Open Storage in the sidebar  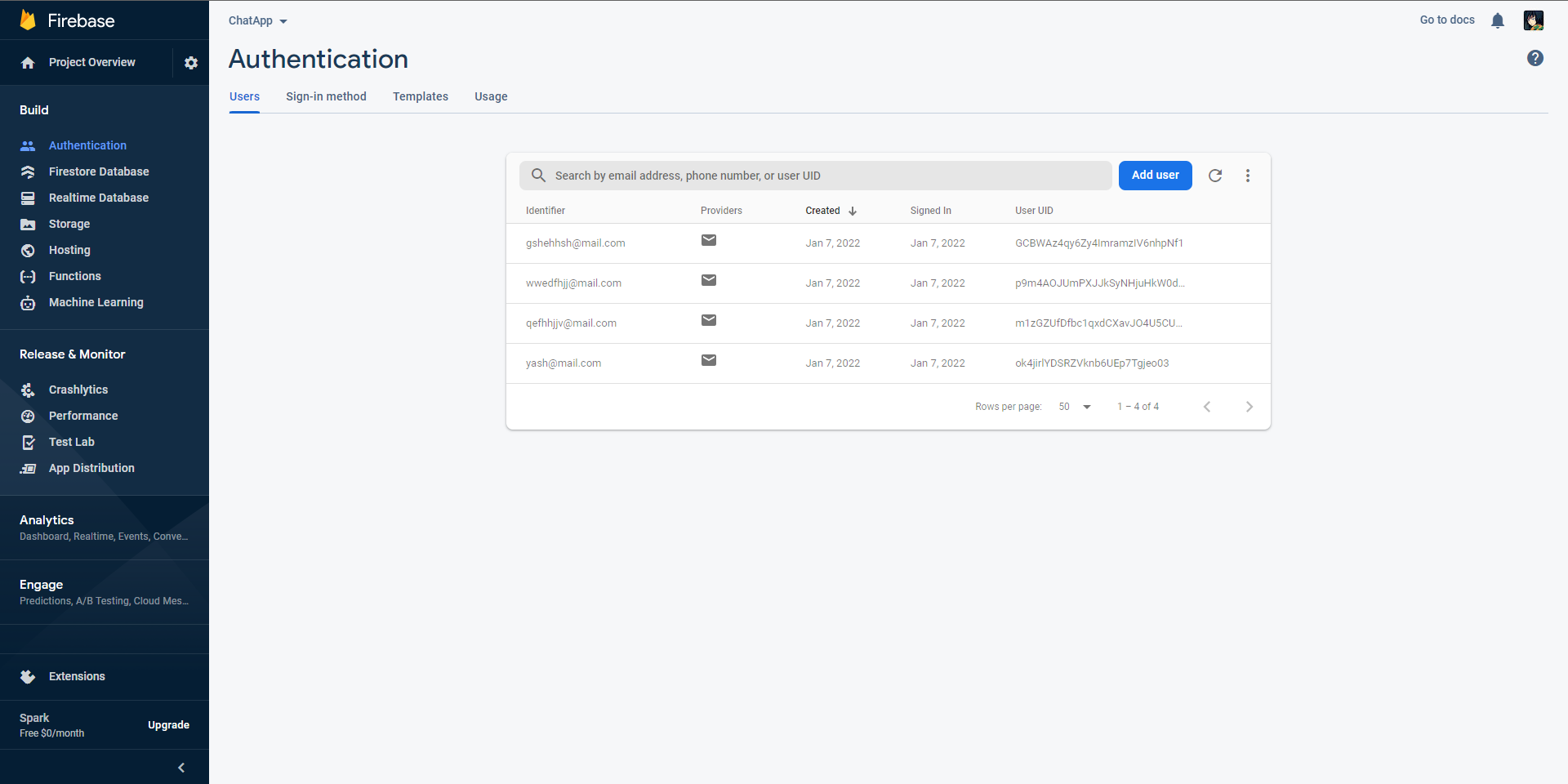(x=69, y=224)
